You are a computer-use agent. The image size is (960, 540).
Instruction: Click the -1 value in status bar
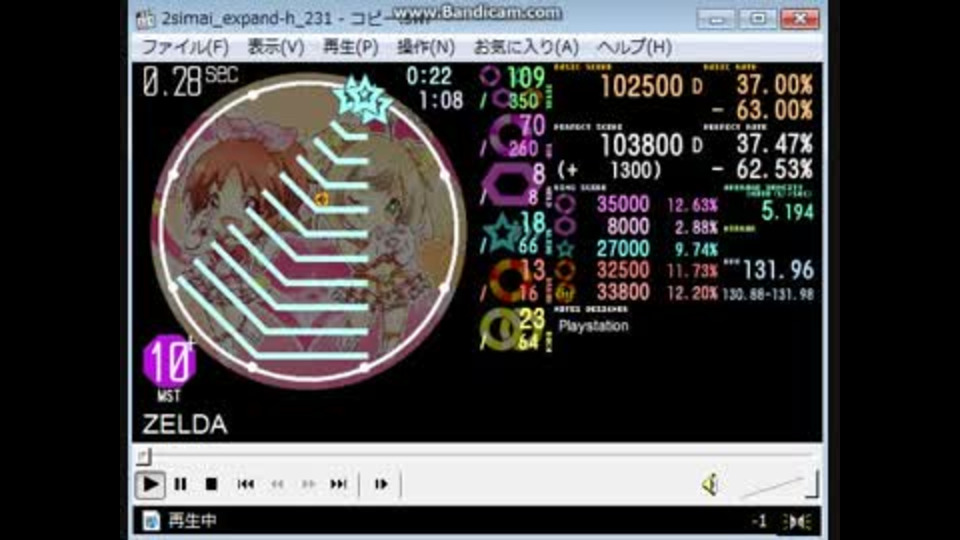coord(759,522)
